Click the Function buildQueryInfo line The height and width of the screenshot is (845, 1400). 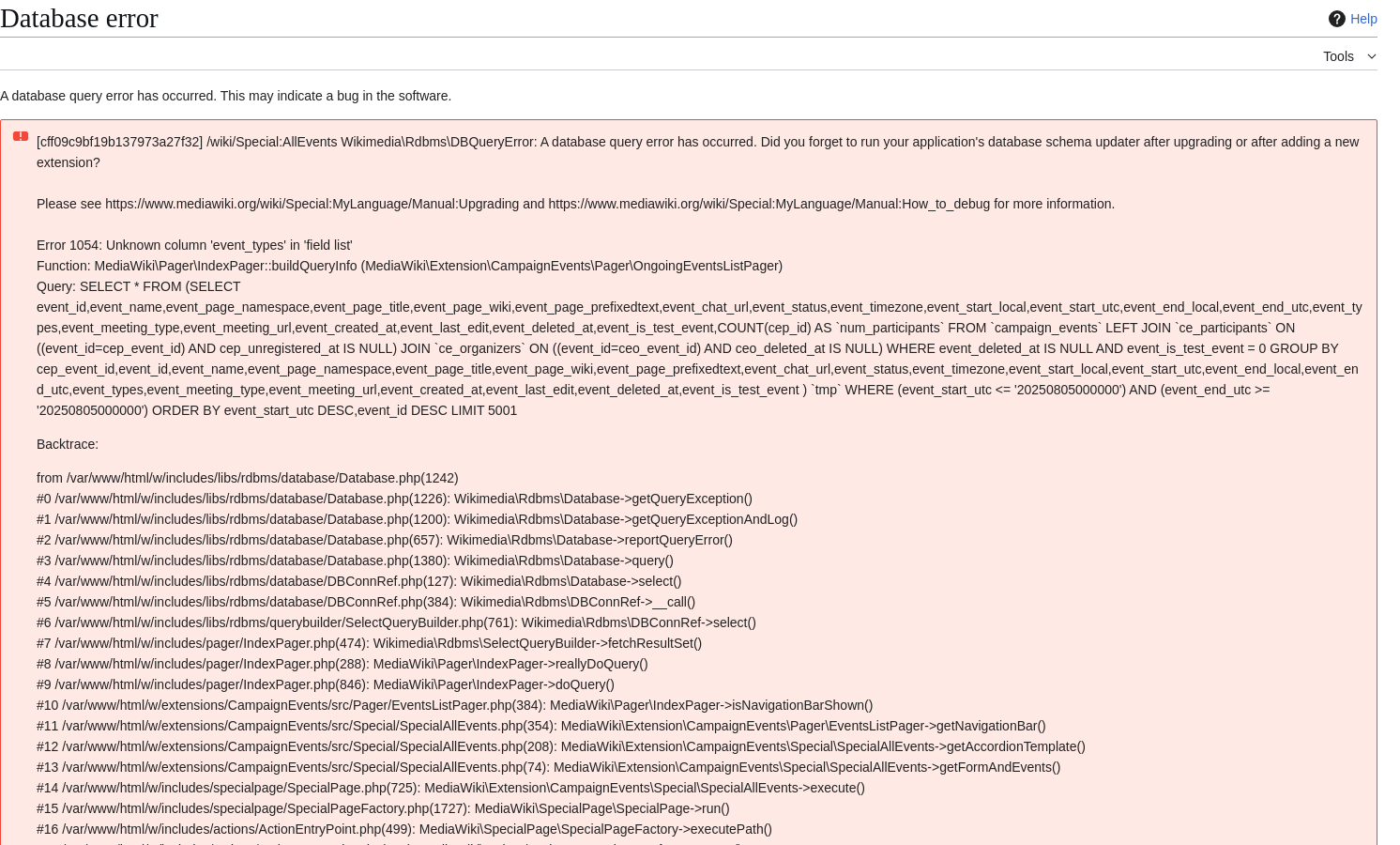409,266
